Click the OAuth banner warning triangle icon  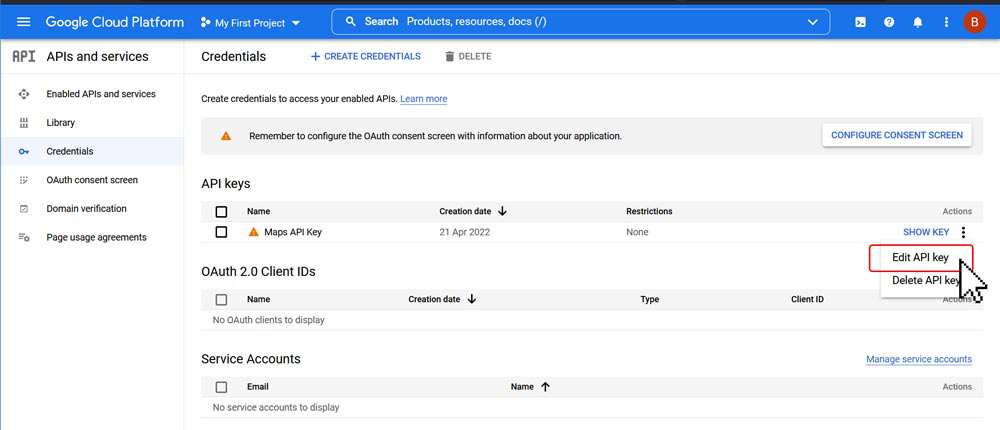tap(226, 136)
